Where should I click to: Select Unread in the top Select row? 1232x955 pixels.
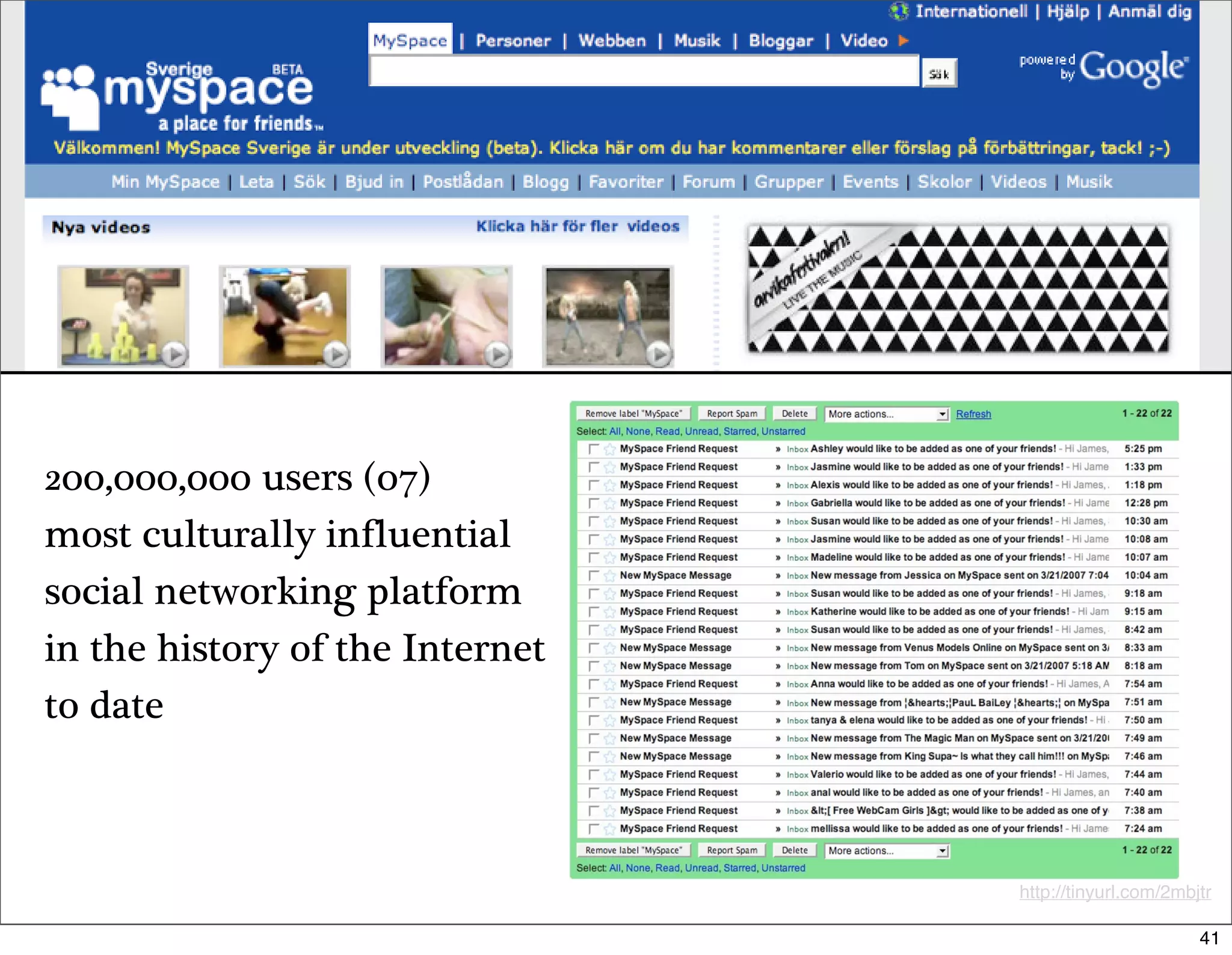(x=701, y=431)
